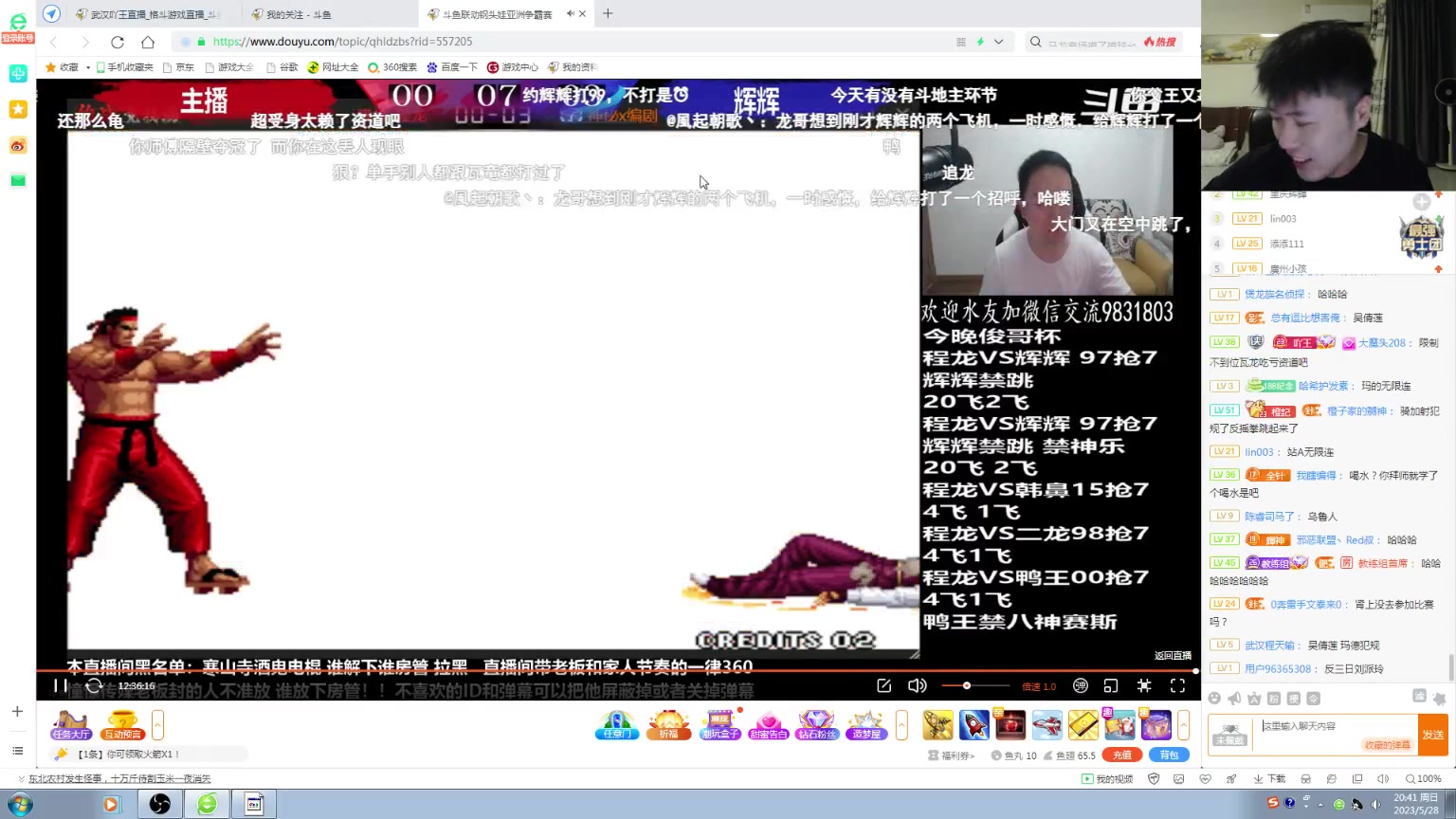This screenshot has height=819, width=1456.
Task: Toggle the danmaku 弹 display button
Action: [x=1081, y=685]
